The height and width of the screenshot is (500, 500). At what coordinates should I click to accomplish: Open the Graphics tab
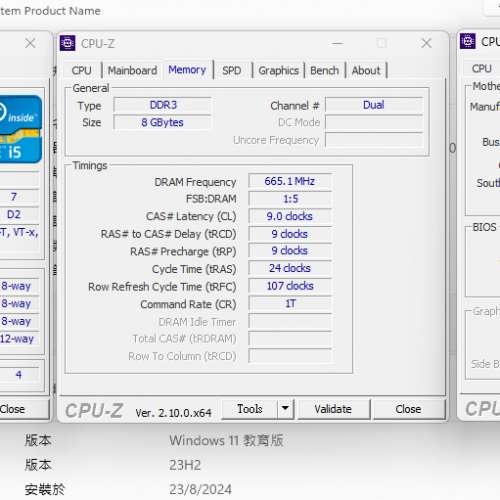pyautogui.click(x=279, y=70)
